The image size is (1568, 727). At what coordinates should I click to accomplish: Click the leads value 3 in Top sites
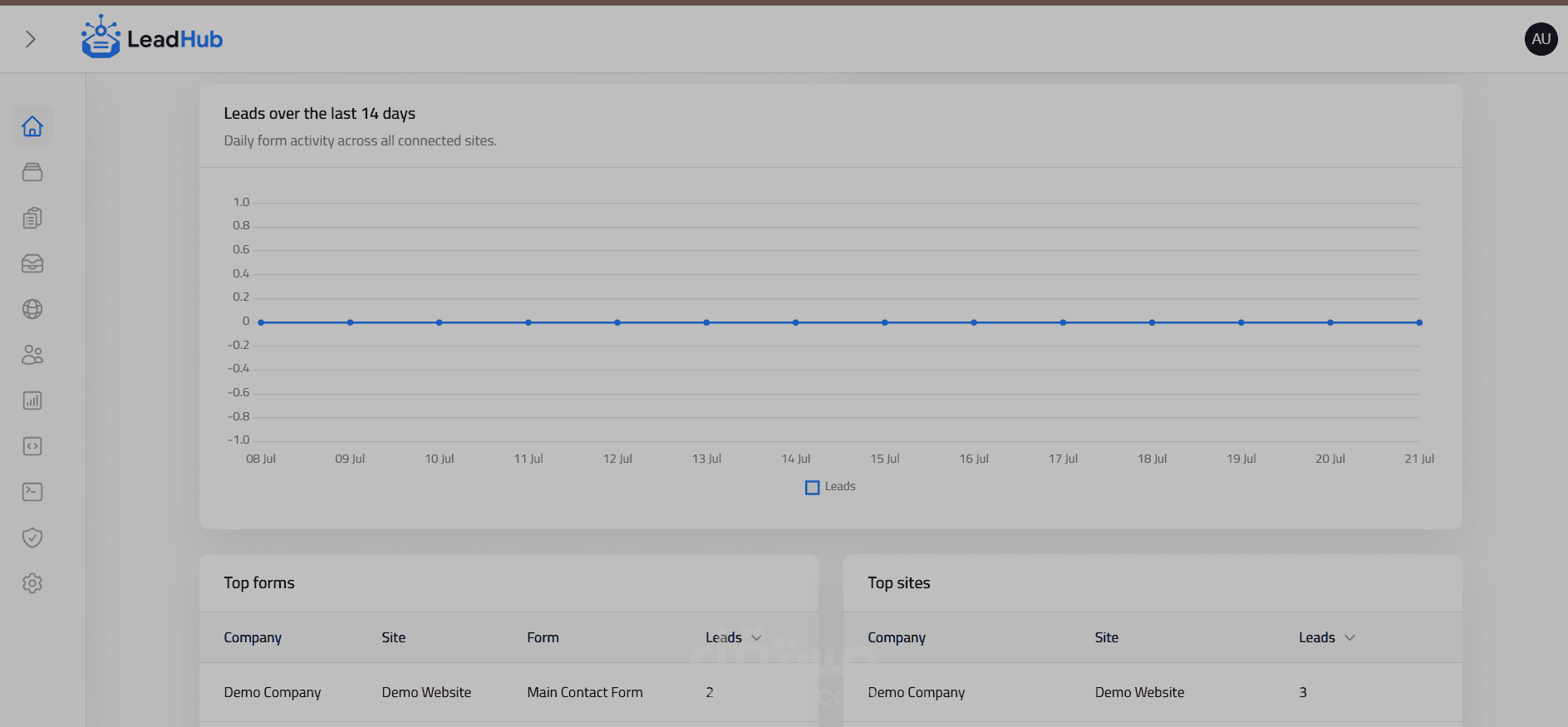click(x=1303, y=692)
